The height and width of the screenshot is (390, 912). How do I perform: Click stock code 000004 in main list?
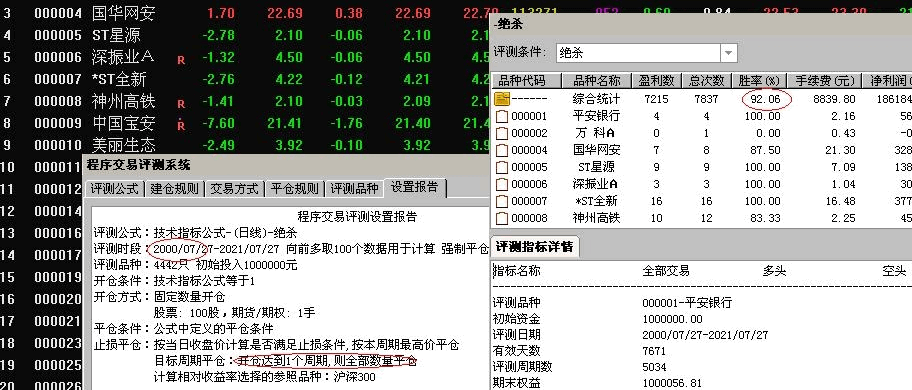[58, 13]
